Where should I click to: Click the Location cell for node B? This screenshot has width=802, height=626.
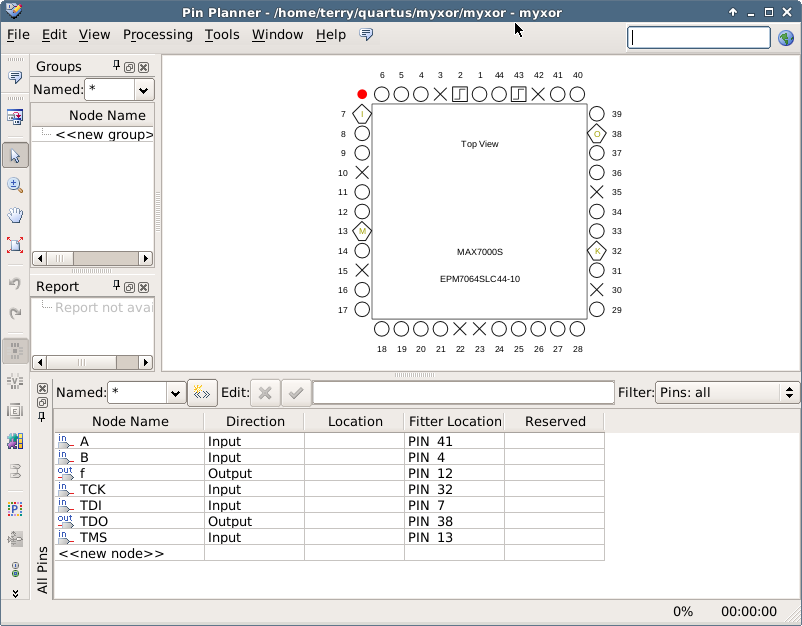click(354, 457)
